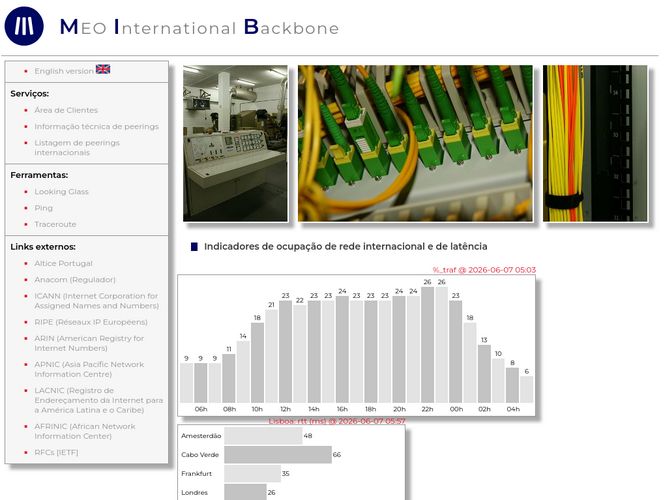Viewport: 668px width, 500px height.
Task: Click the green fiber connectors photo
Action: [415, 143]
